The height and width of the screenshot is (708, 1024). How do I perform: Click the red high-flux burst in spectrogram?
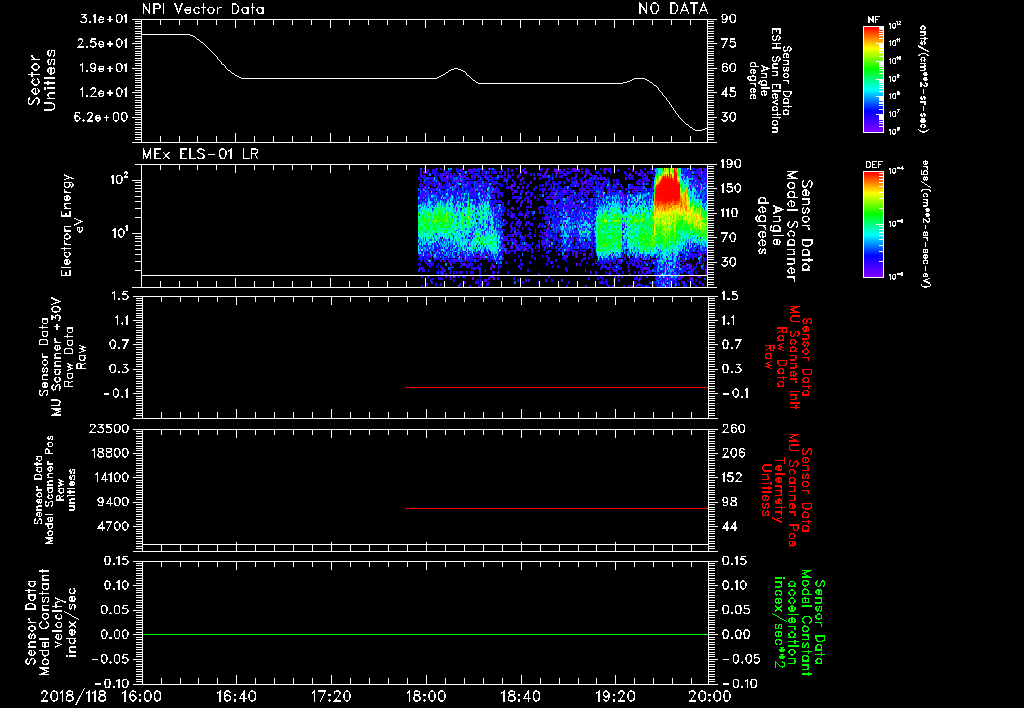pos(667,188)
